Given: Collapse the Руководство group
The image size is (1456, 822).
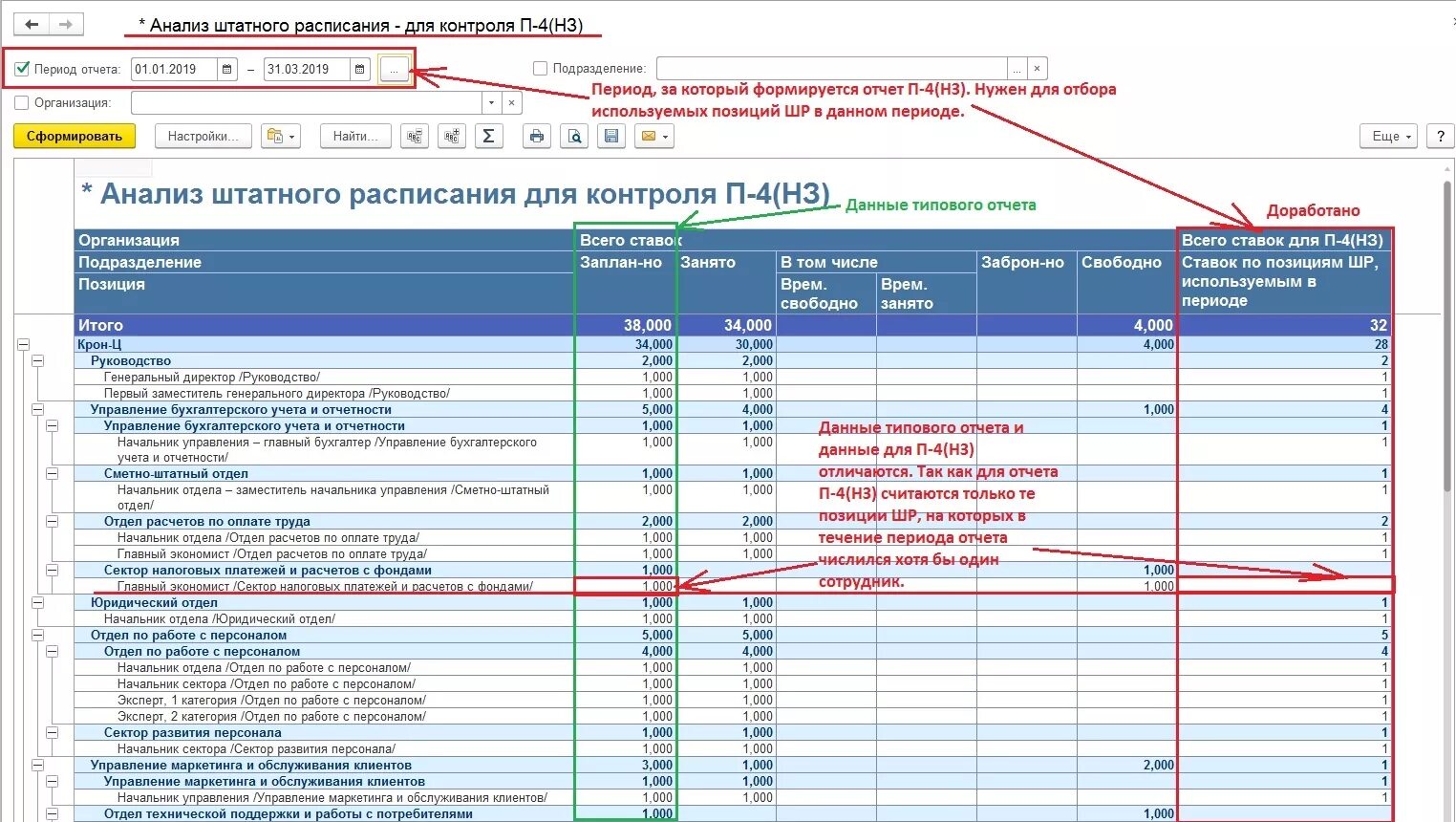Looking at the screenshot, I should click(x=37, y=360).
